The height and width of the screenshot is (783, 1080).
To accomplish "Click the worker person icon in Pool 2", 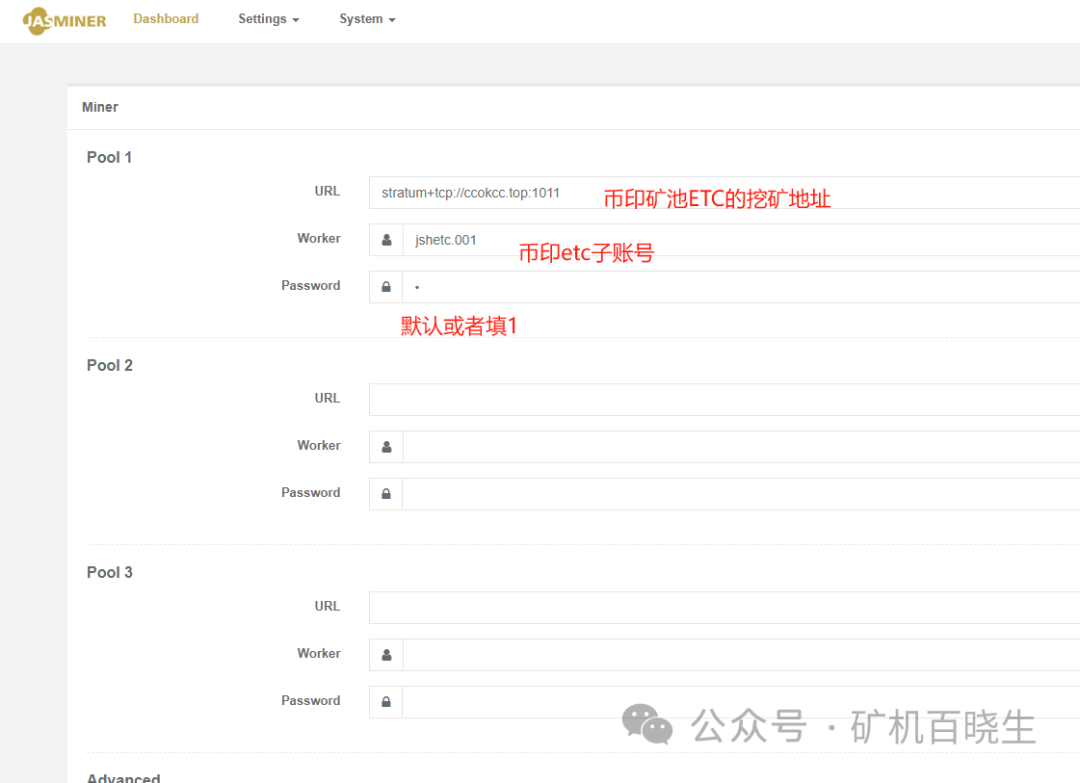I will click(x=385, y=446).
